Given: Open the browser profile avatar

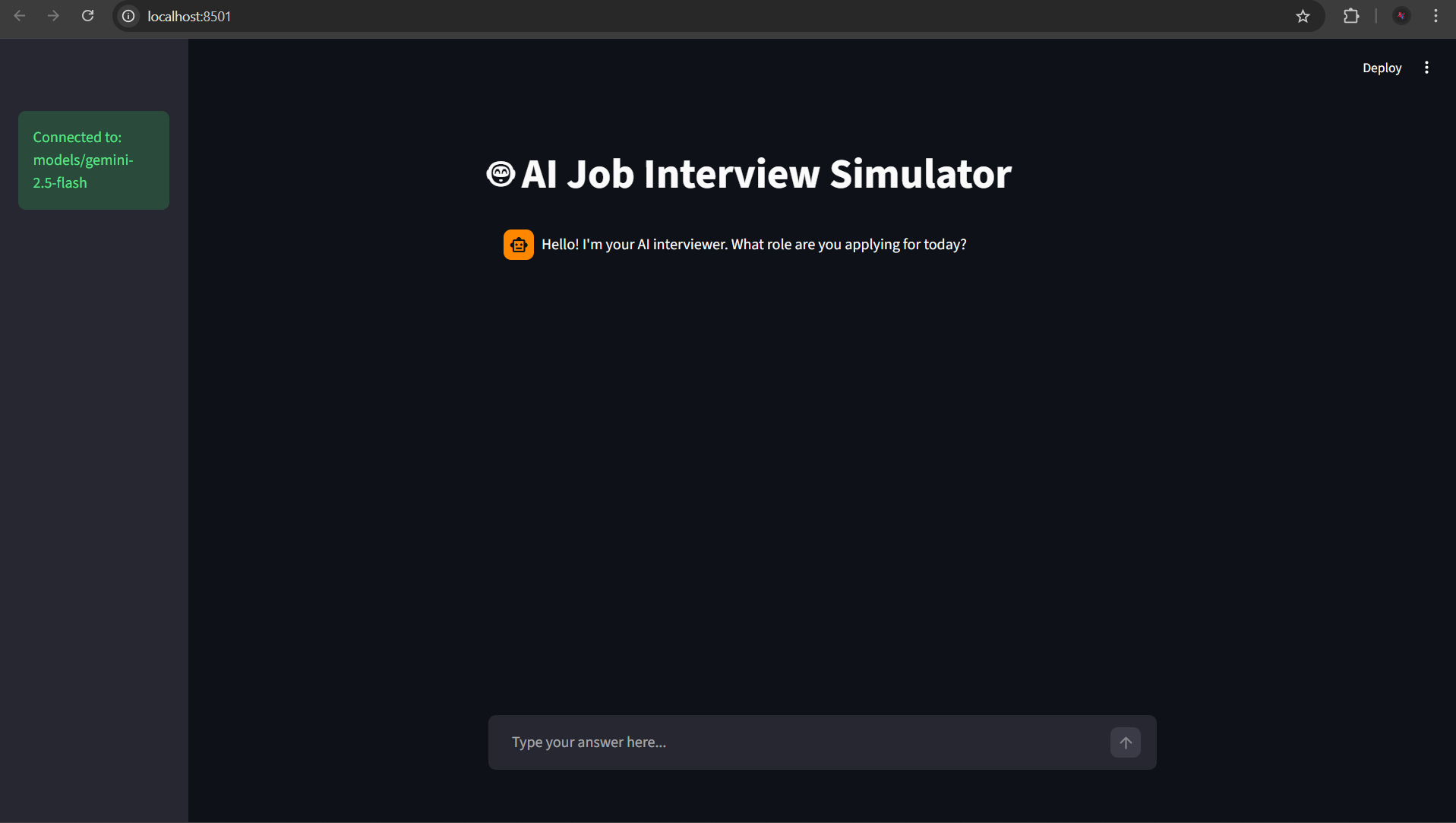Looking at the screenshot, I should (x=1401, y=16).
